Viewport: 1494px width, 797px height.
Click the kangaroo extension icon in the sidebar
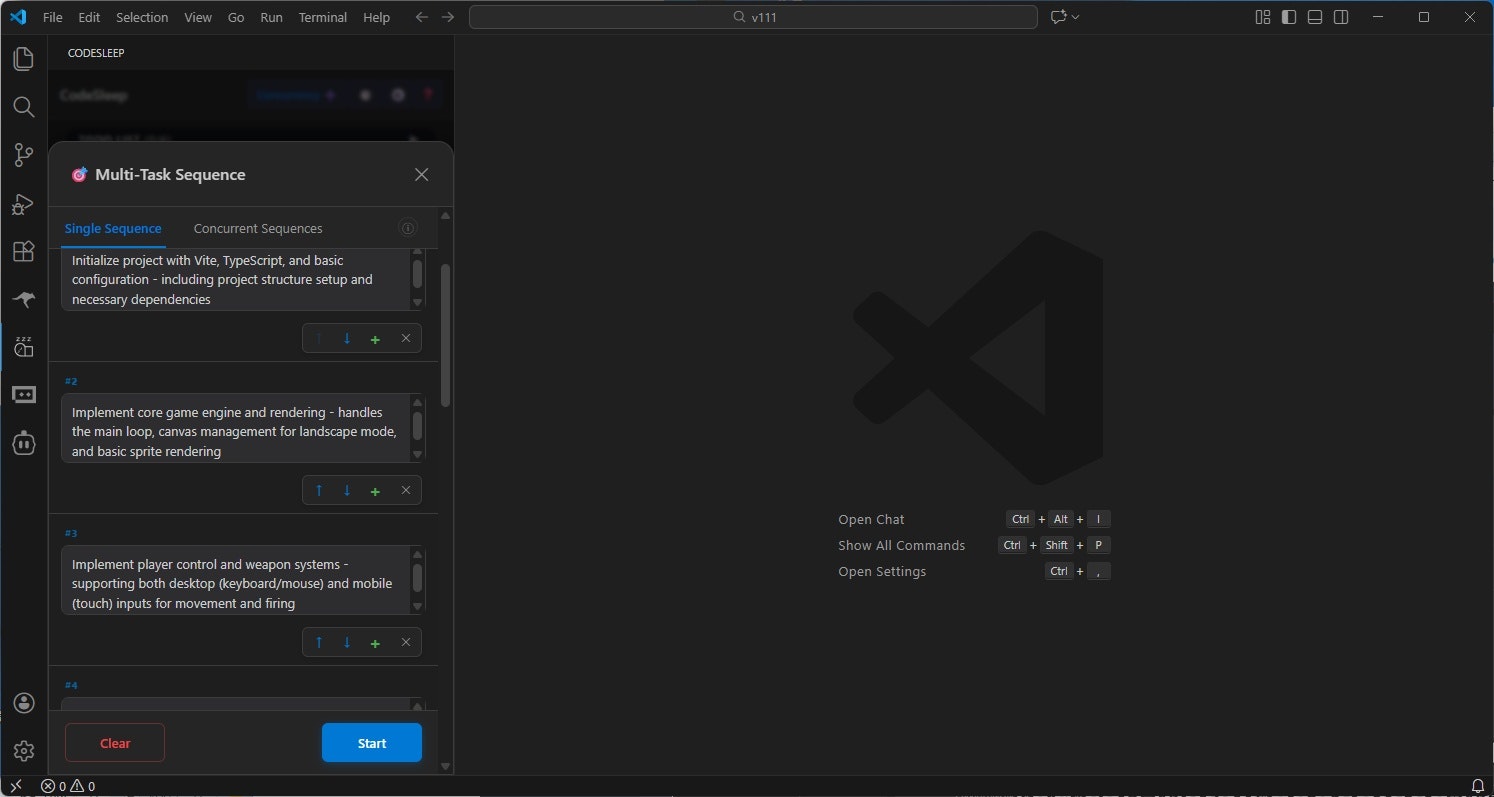tap(24, 299)
